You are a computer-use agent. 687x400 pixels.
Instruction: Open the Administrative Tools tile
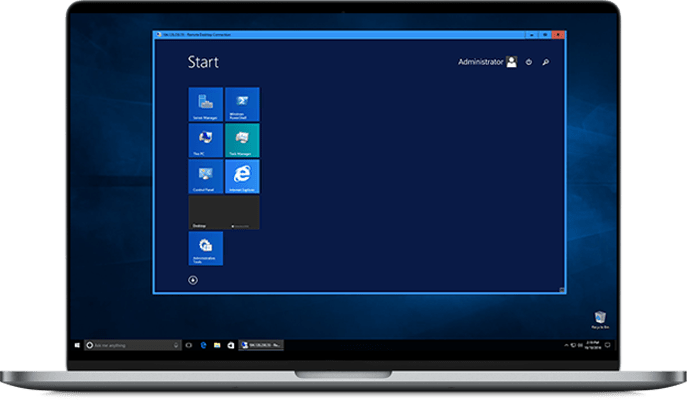206,248
